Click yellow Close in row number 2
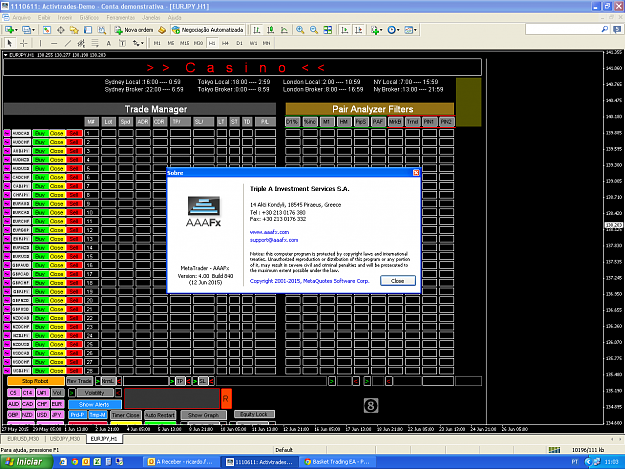The height and width of the screenshot is (469, 625). 57,142
